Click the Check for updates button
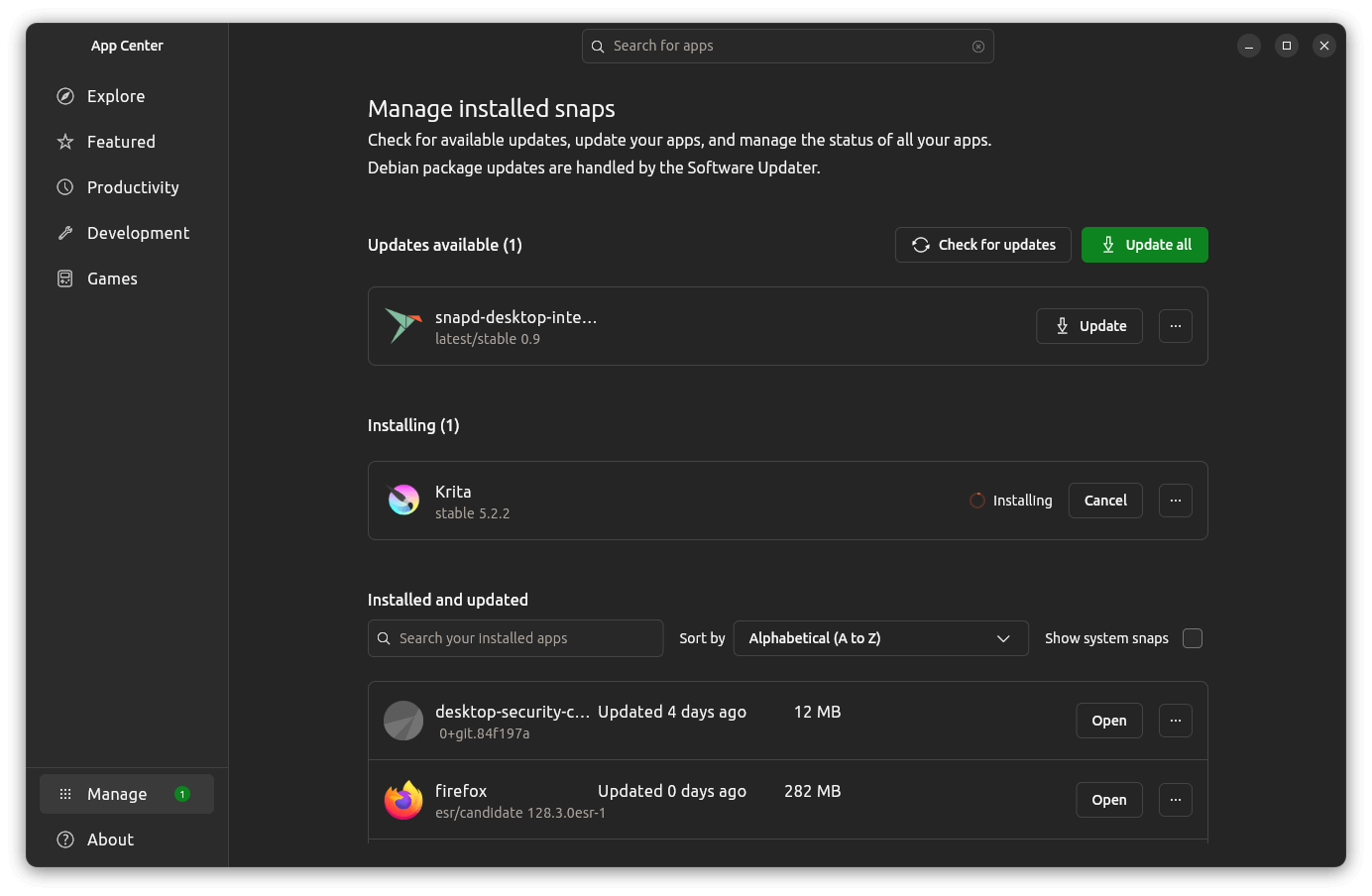The image size is (1372, 896). point(982,245)
